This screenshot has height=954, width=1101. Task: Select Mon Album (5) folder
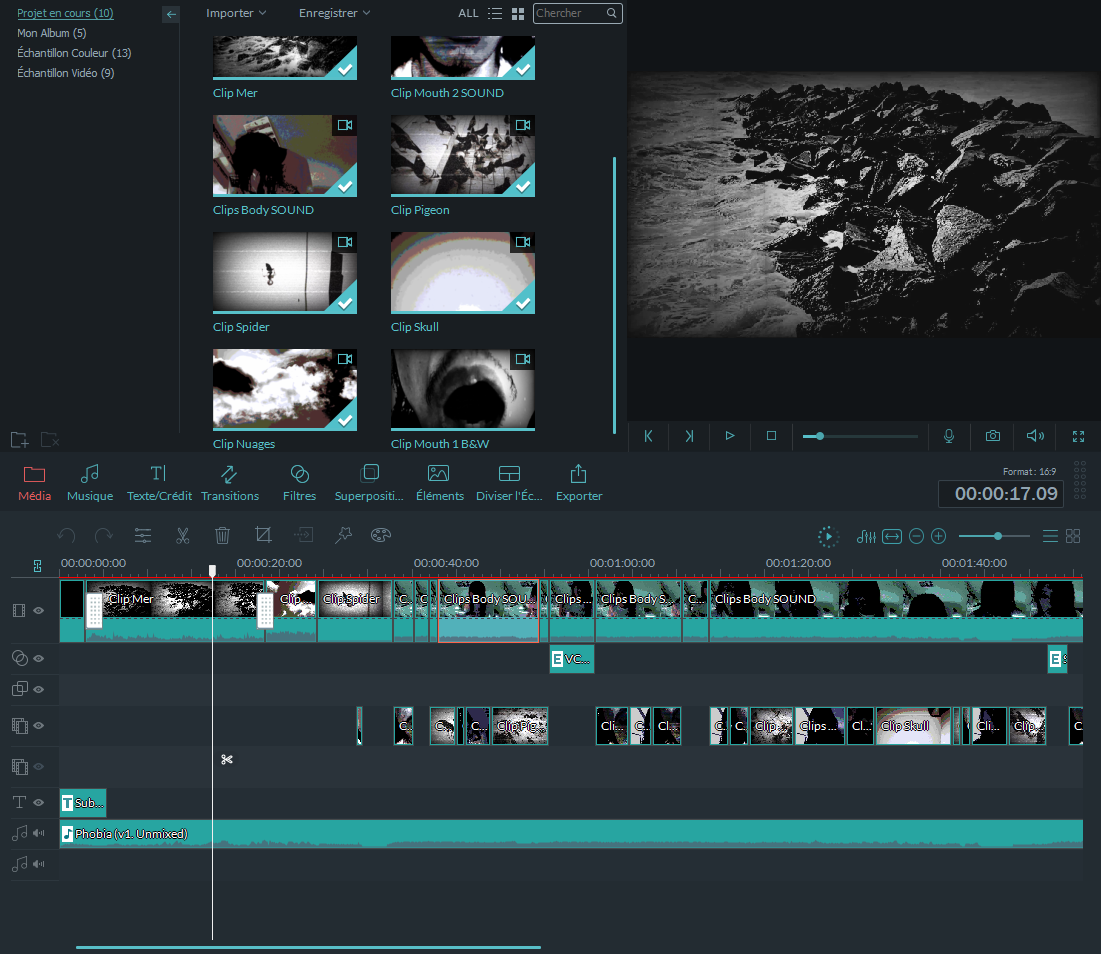[x=52, y=33]
